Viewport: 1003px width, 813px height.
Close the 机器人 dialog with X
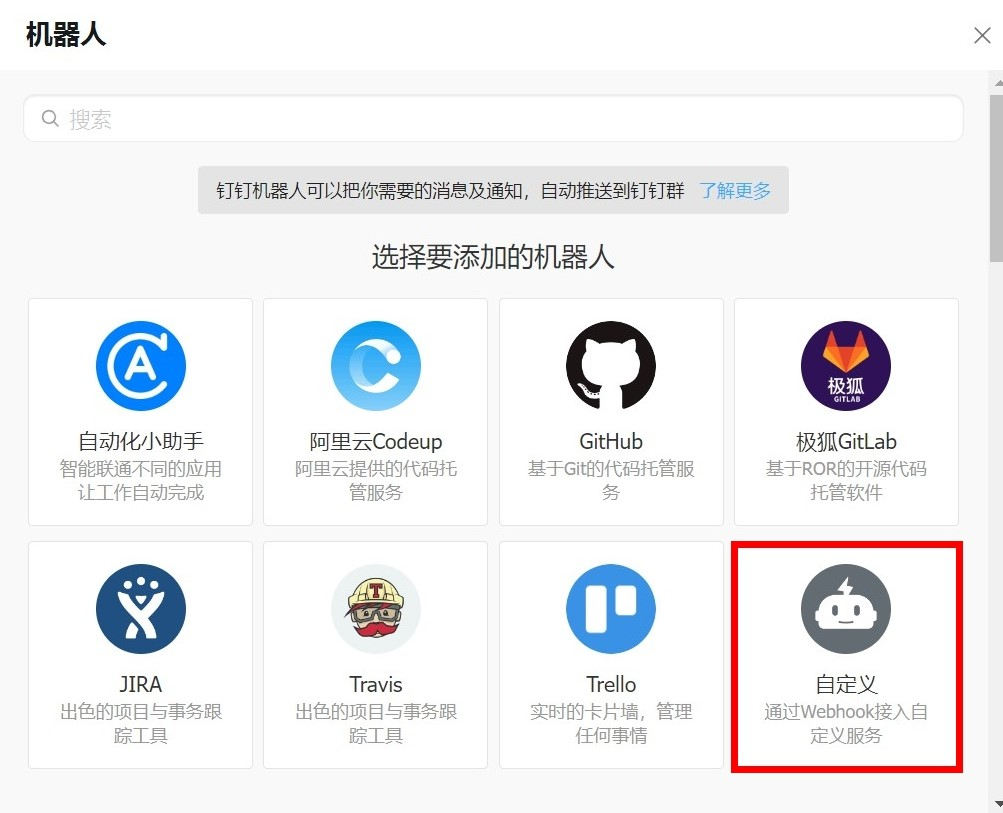(x=982, y=35)
